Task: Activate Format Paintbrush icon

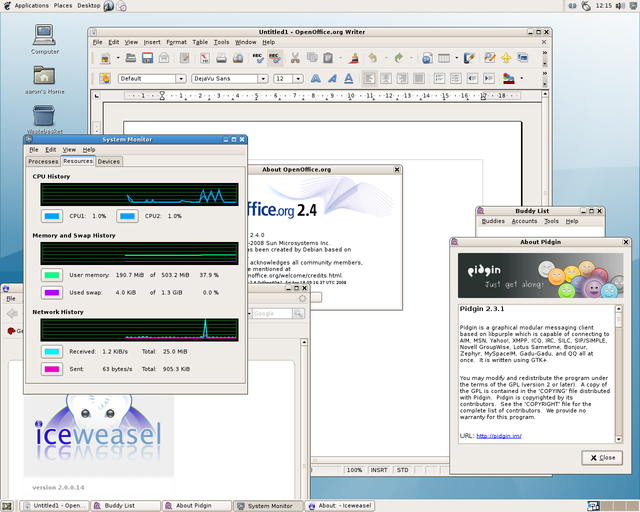Action: point(353,58)
